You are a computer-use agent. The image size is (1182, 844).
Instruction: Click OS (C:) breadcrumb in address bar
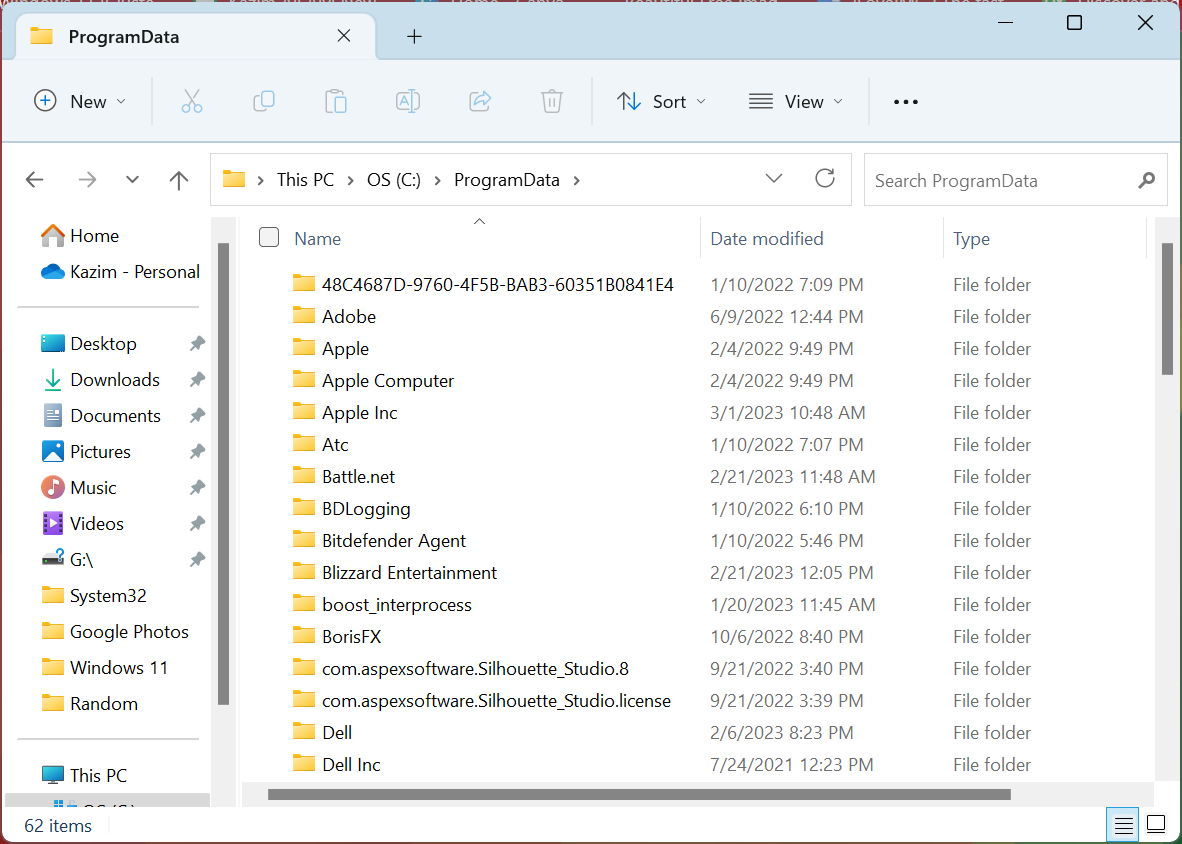click(393, 180)
